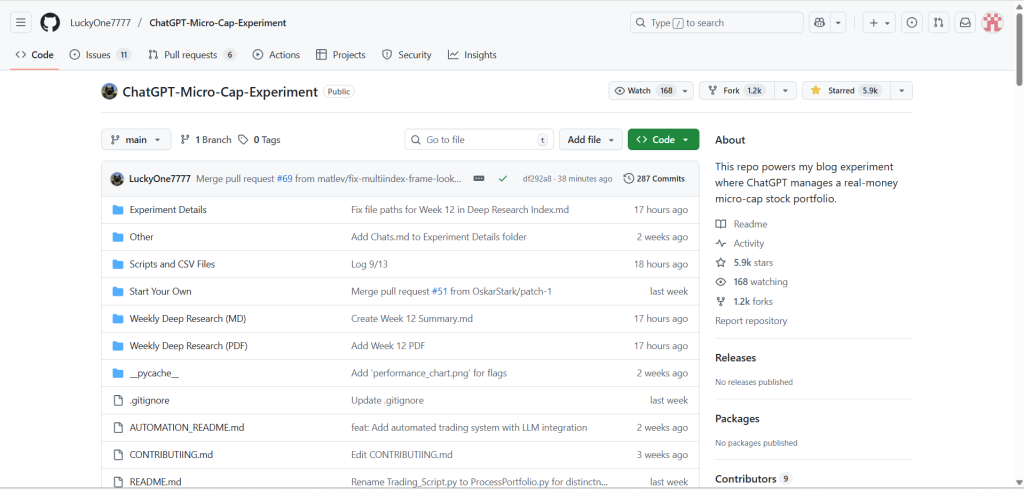This screenshot has height=489, width=1024.
Task: View 1.2k forks link in sidebar
Action: (x=744, y=302)
